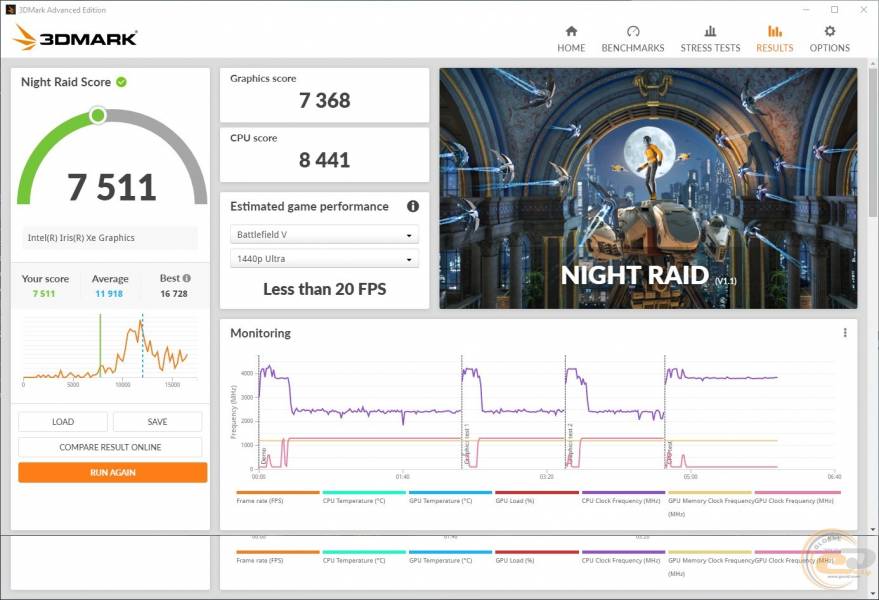Click the dashed blue line in the distribution chart
Image resolution: width=879 pixels, height=600 pixels.
(x=142, y=345)
